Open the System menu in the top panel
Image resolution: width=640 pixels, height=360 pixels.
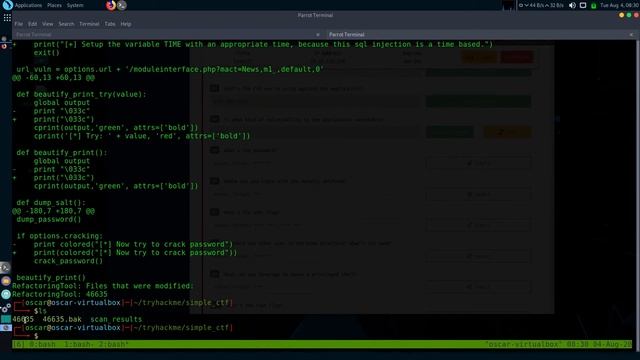pos(75,5)
